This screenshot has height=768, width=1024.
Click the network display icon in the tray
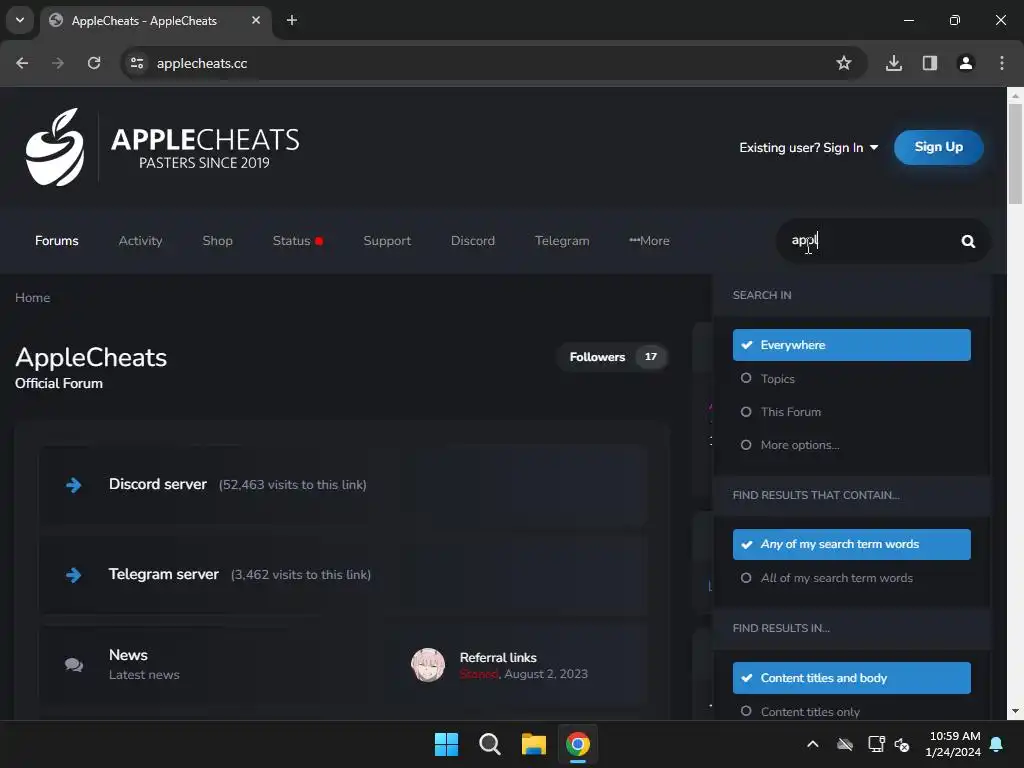876,744
